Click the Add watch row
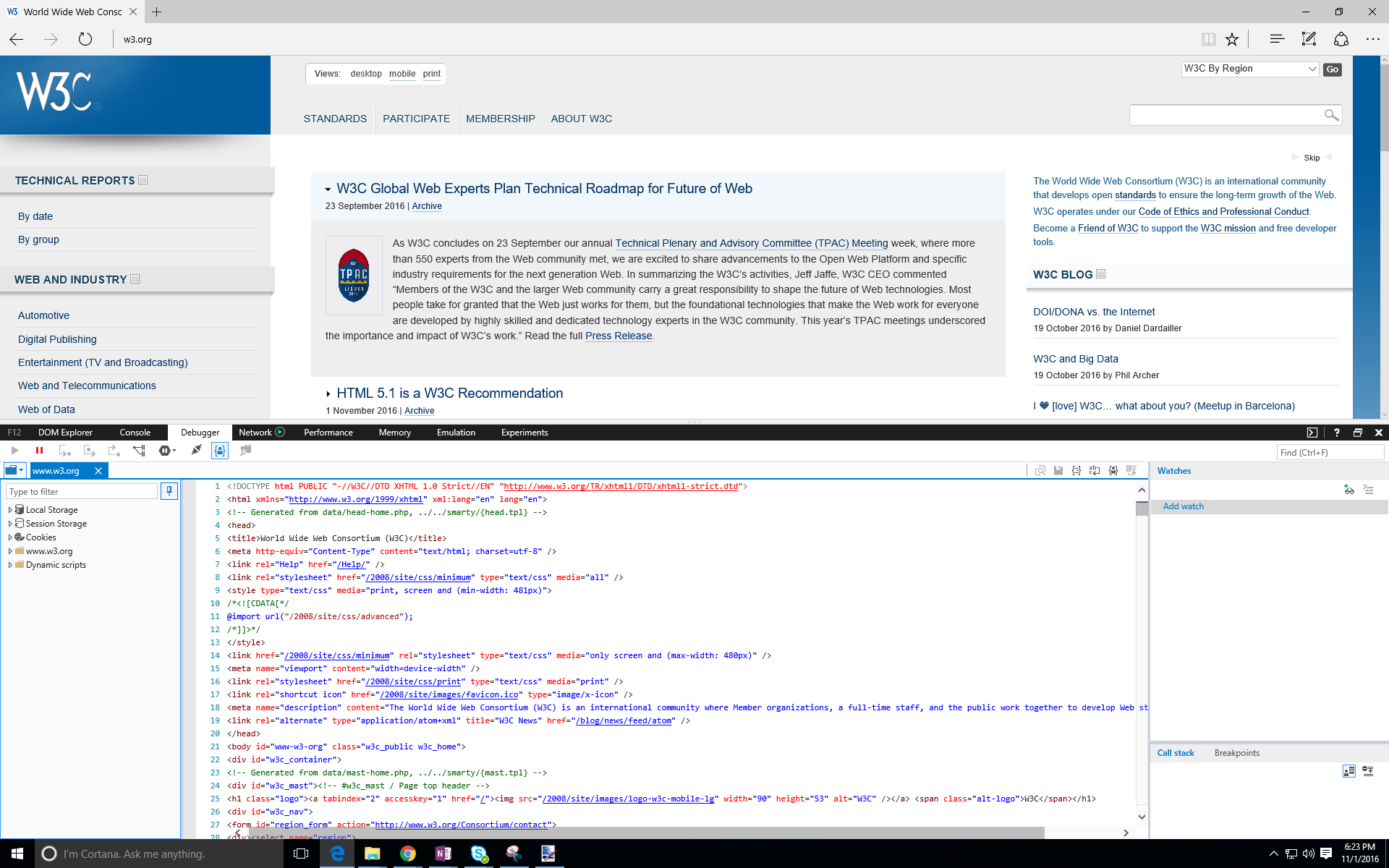 (x=1269, y=506)
